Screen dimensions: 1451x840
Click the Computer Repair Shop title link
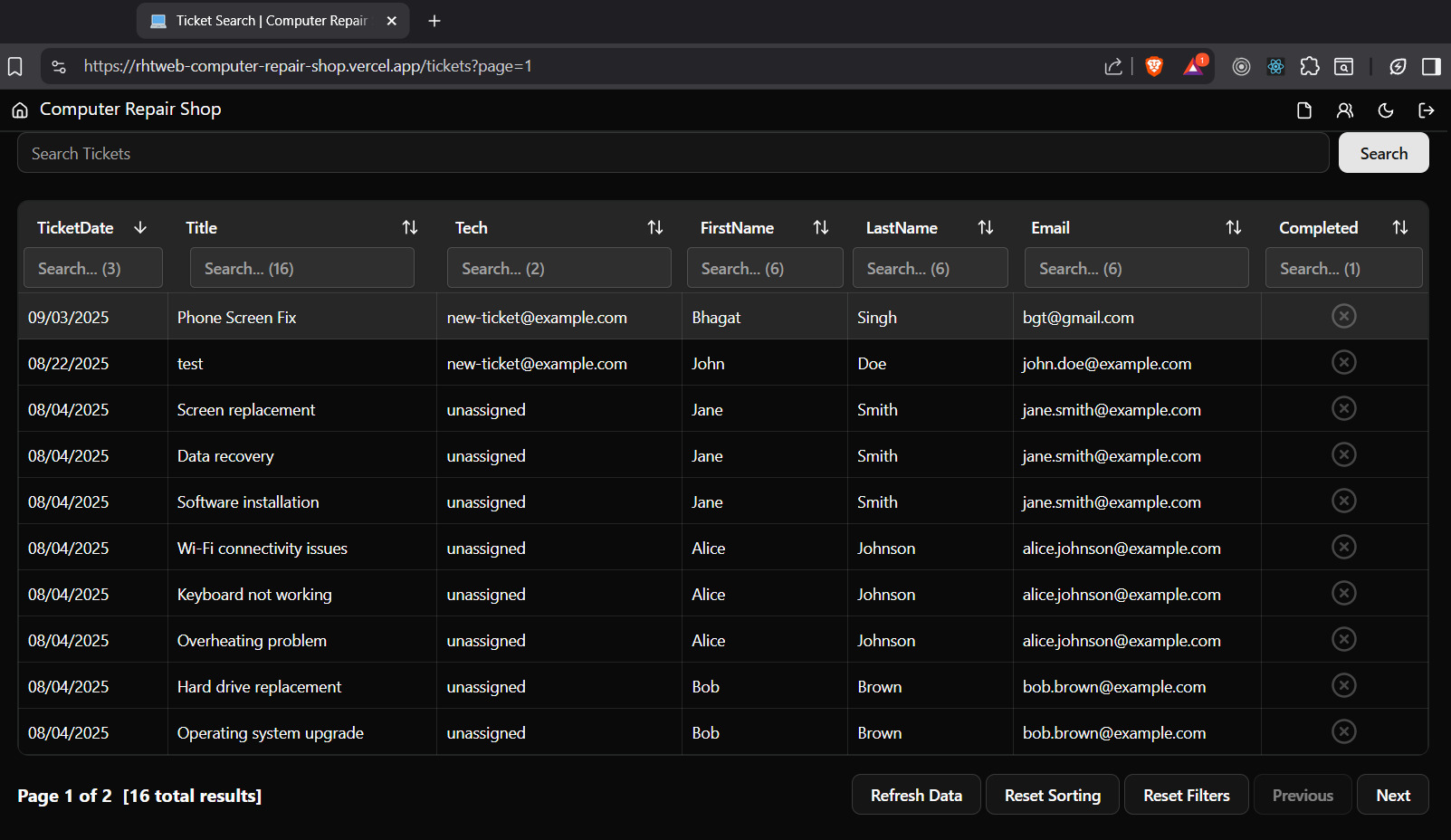point(130,110)
